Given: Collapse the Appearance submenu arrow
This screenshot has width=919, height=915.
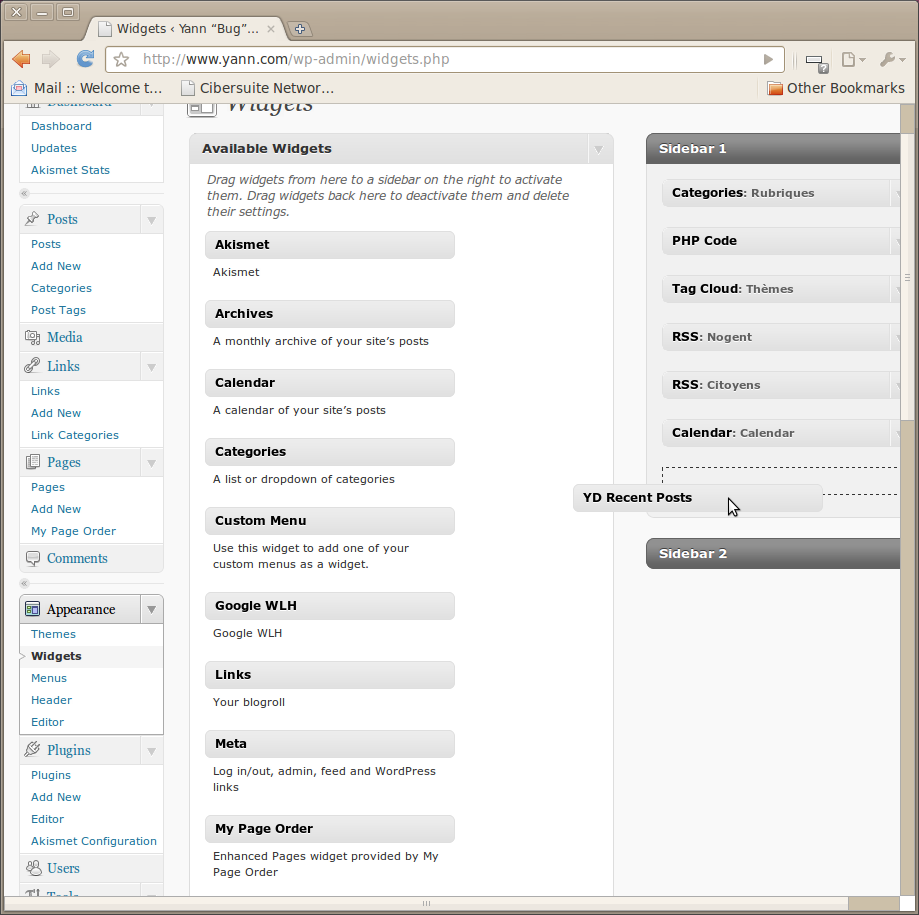Looking at the screenshot, I should click(x=151, y=610).
